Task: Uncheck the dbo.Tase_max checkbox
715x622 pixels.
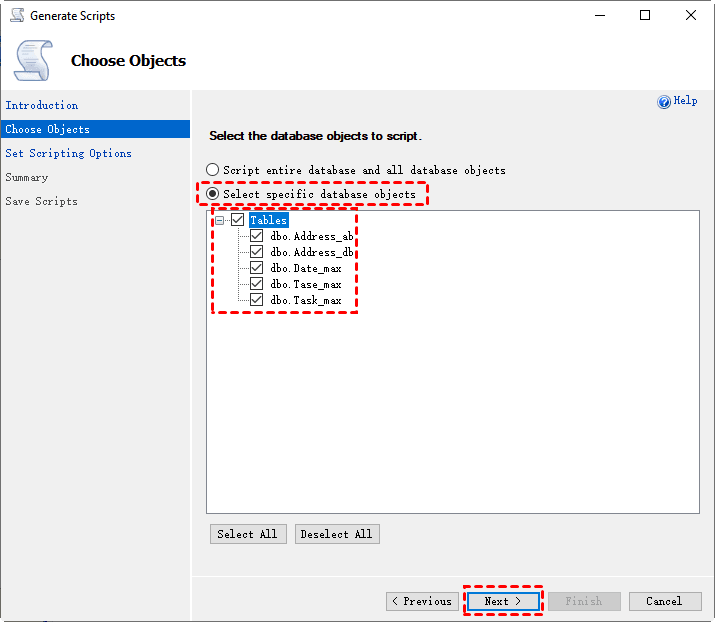Action: coord(256,284)
